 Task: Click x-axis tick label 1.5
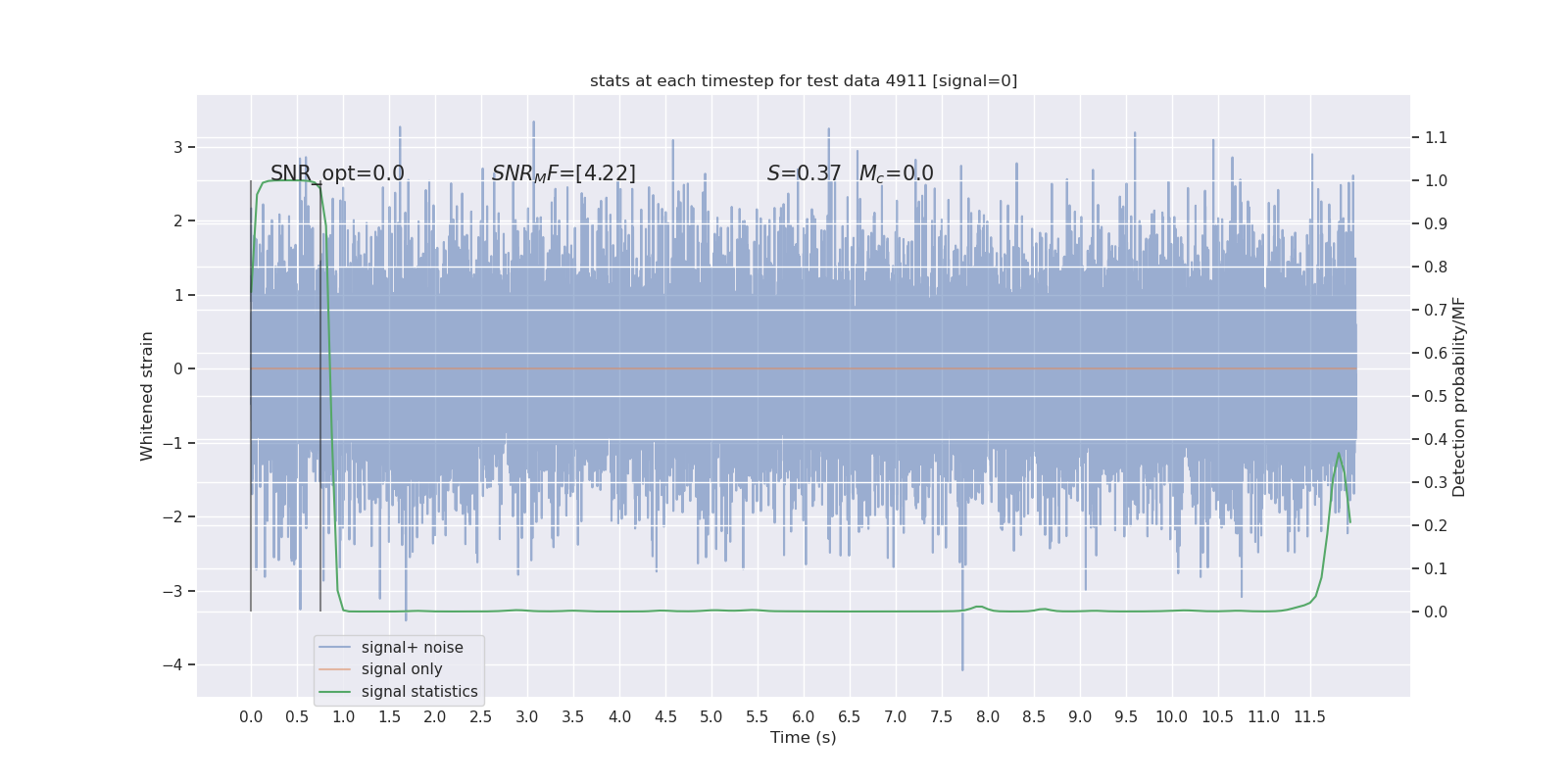point(389,717)
